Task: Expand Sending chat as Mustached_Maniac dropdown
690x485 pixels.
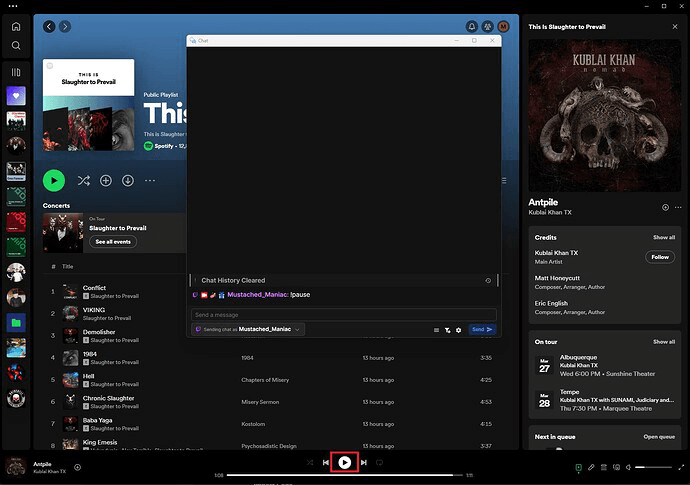Action: click(x=248, y=329)
